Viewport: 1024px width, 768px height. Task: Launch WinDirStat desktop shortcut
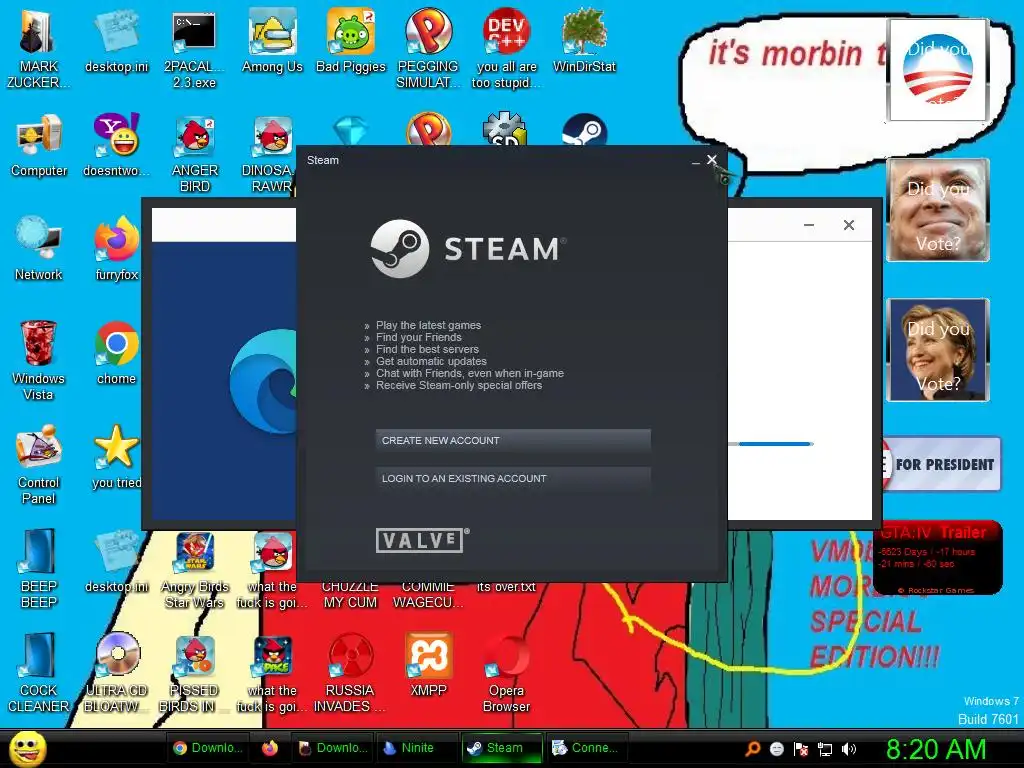click(584, 40)
